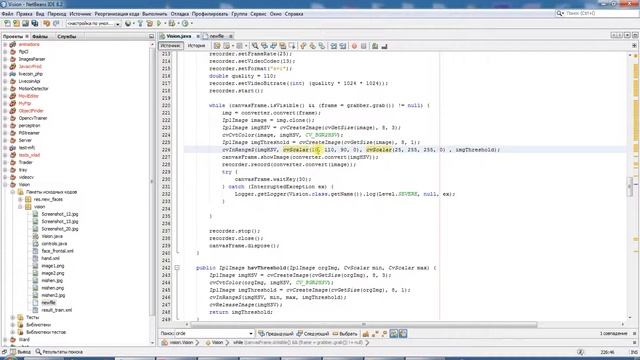640x360 pixels.
Task: Click the Следующий search button
Action: click(x=313, y=334)
